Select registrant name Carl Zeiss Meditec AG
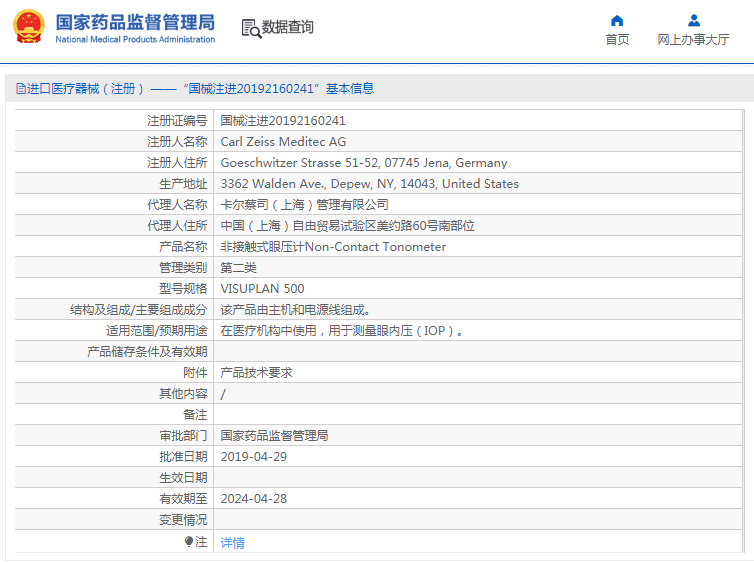This screenshot has width=754, height=563. pyautogui.click(x=283, y=142)
